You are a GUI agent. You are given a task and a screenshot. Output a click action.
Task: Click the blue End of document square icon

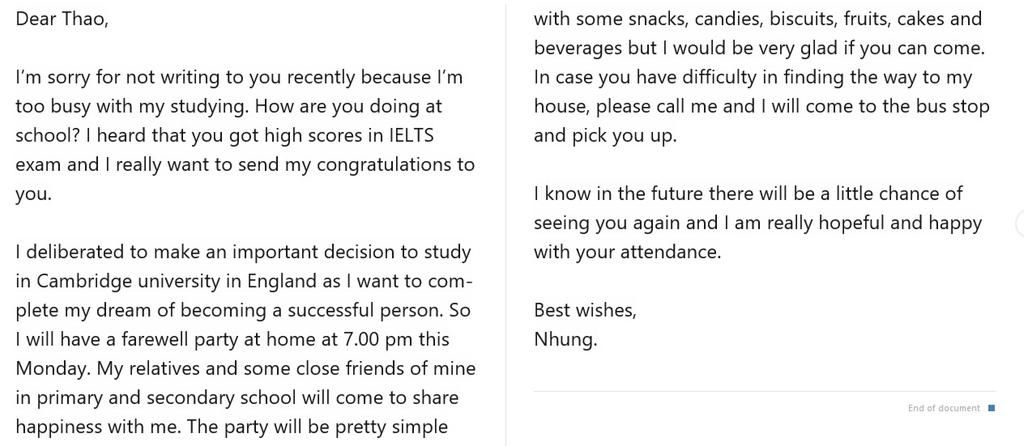coord(991,408)
